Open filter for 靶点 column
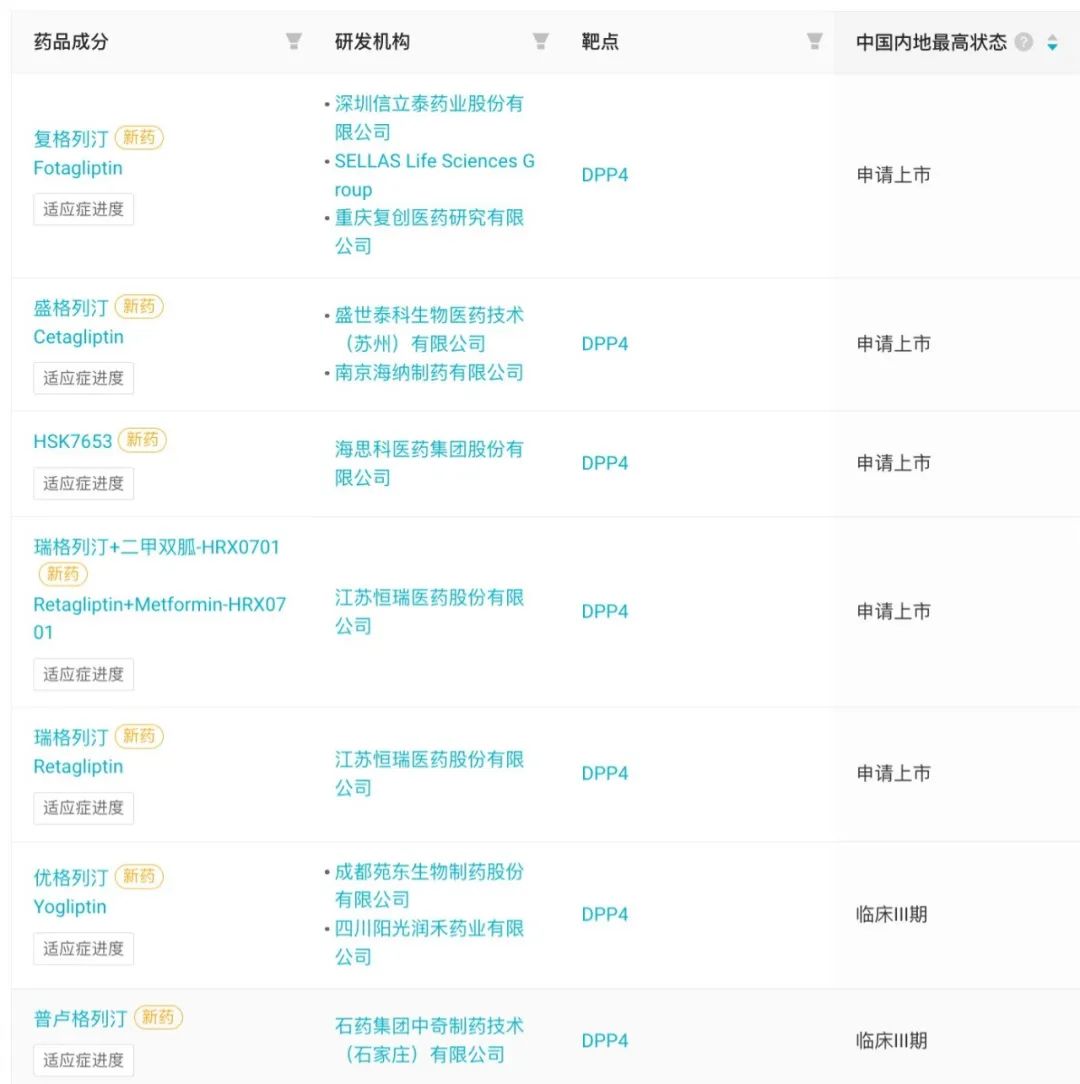This screenshot has height=1084, width=1080. coord(814,41)
